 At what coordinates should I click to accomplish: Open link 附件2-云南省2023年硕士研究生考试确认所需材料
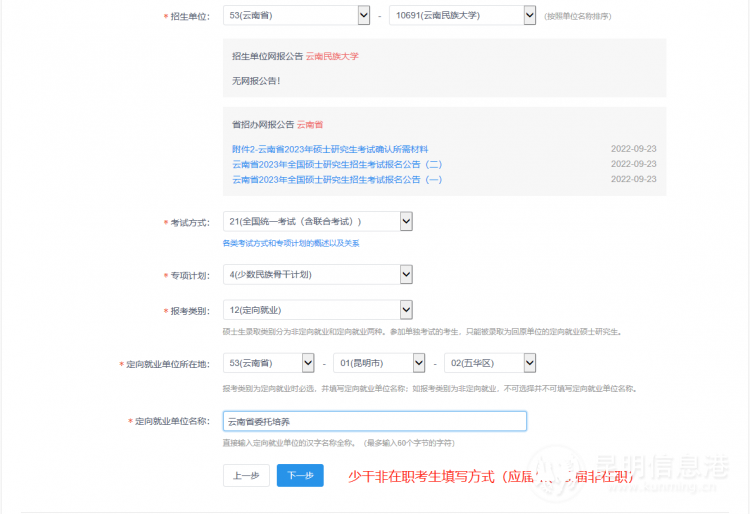tap(330, 149)
